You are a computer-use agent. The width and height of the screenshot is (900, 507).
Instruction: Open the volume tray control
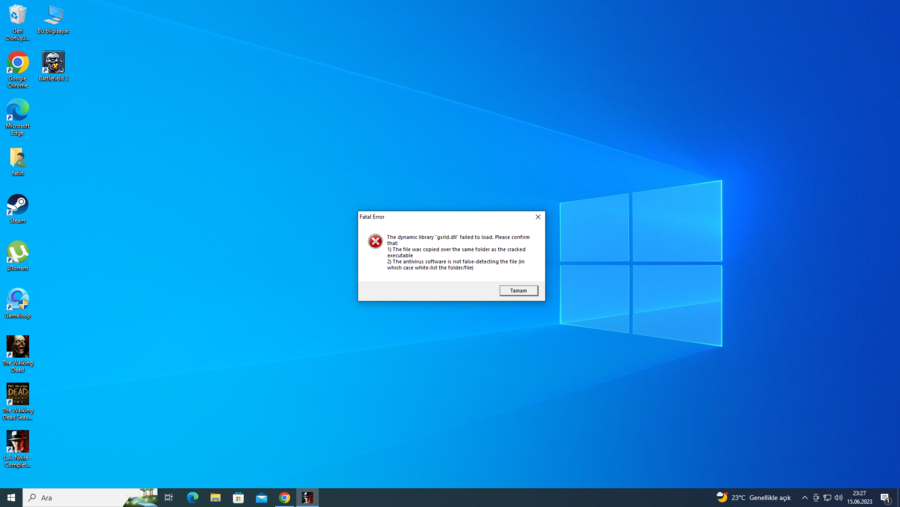click(839, 498)
